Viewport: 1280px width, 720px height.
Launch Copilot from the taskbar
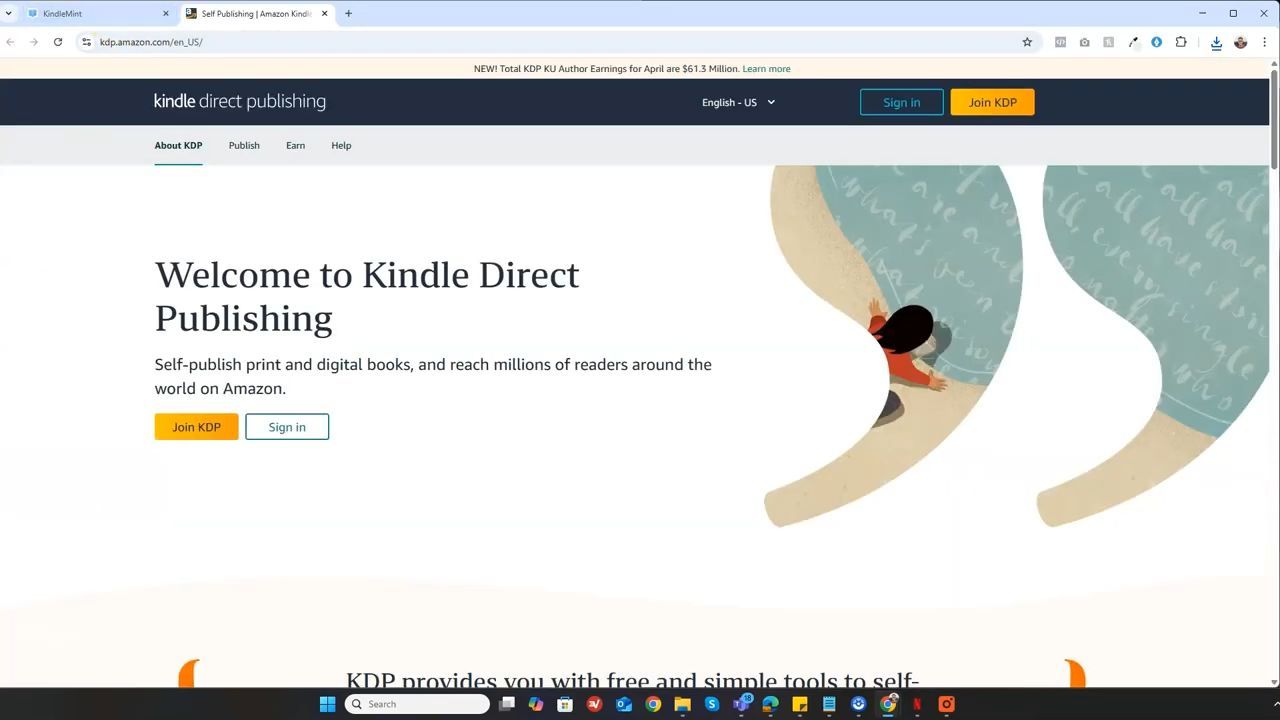click(x=536, y=704)
